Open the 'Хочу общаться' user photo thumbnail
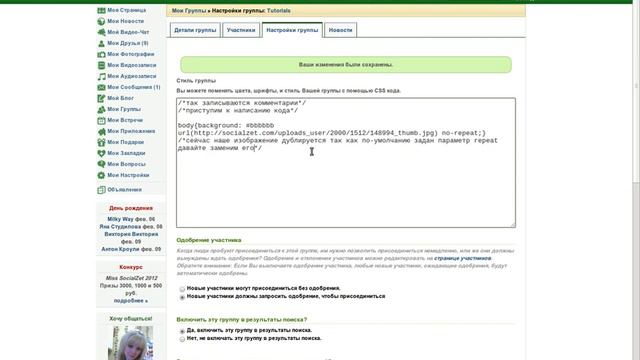This screenshot has height=360, width=640. [131, 343]
